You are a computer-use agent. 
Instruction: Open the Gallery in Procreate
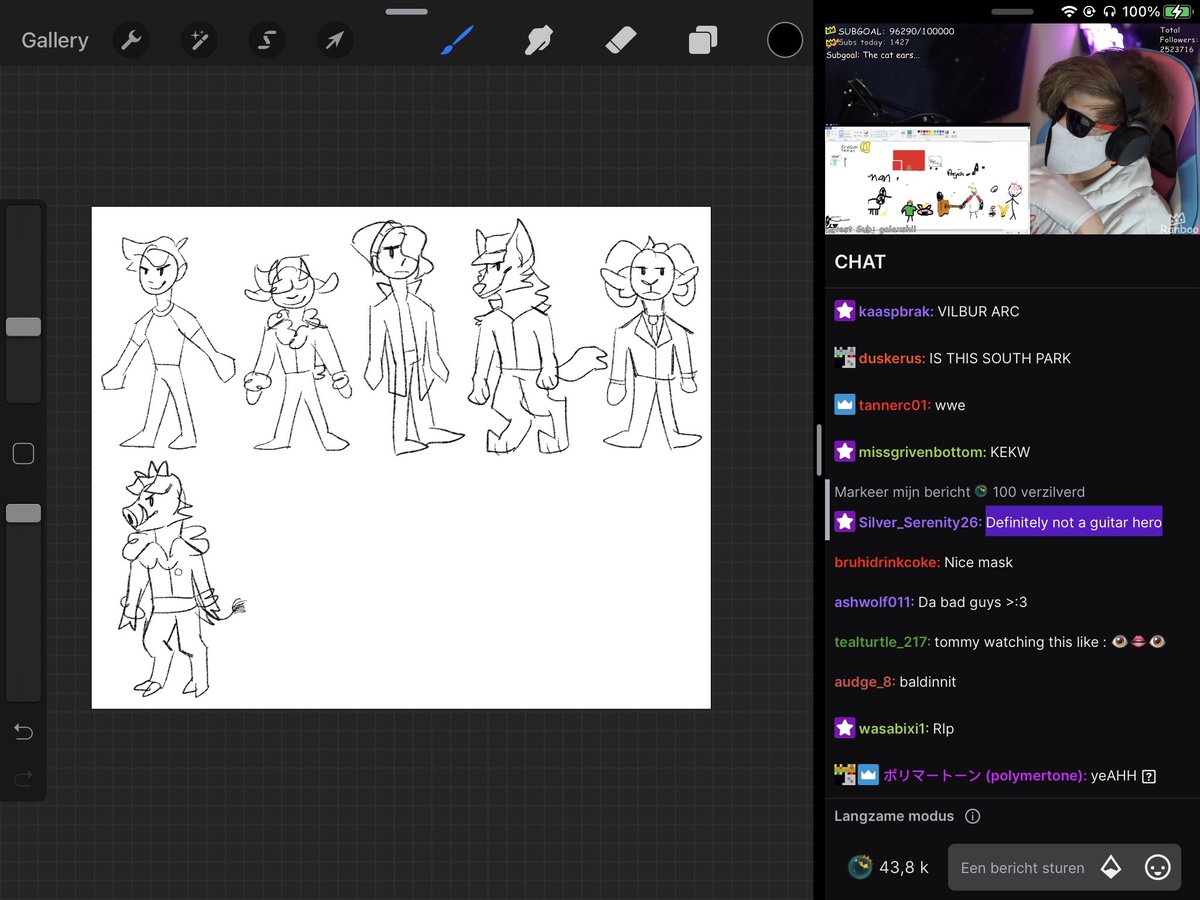(55, 41)
